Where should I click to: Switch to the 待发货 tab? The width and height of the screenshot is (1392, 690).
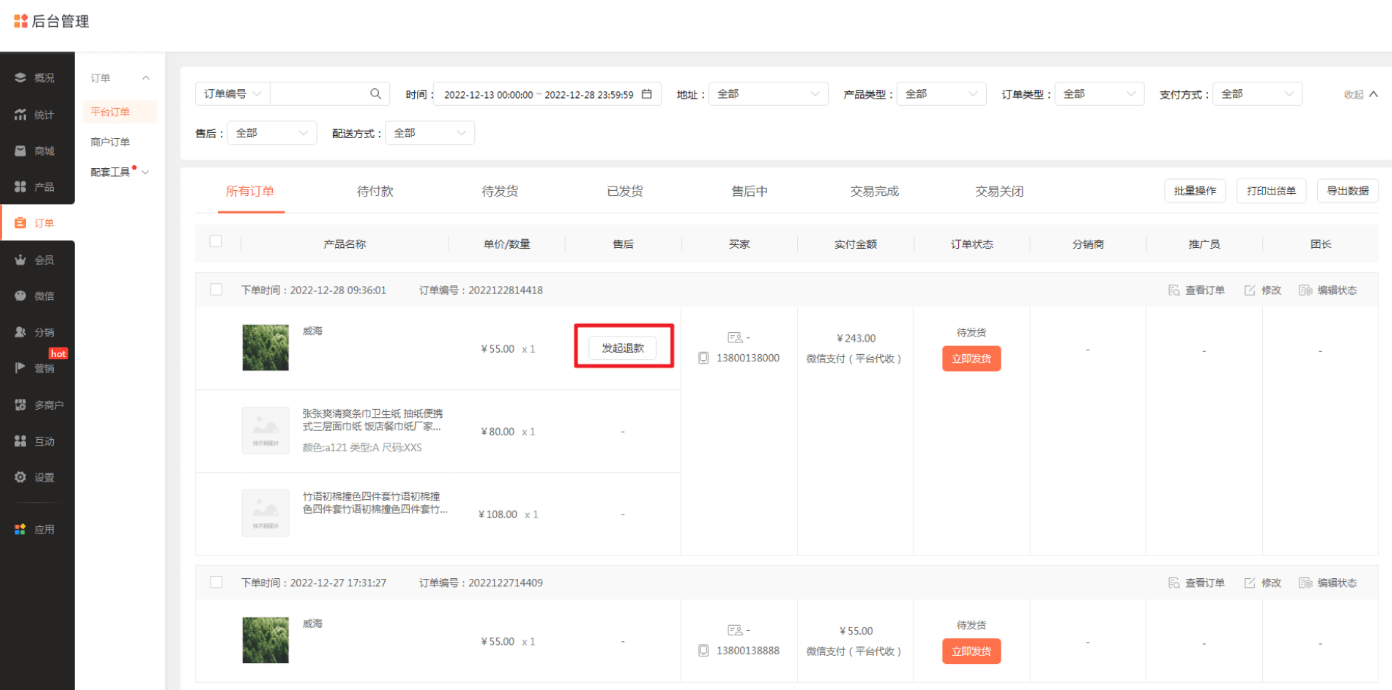tap(500, 191)
